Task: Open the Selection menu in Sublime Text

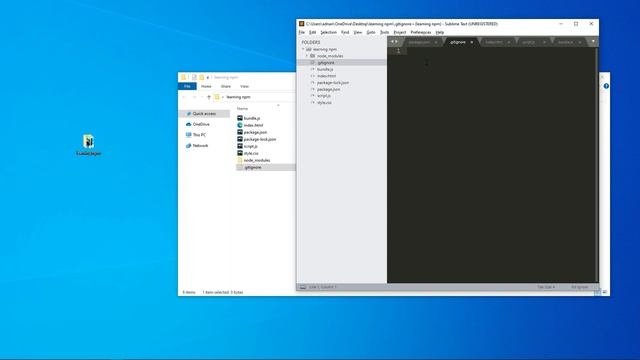Action: click(328, 32)
